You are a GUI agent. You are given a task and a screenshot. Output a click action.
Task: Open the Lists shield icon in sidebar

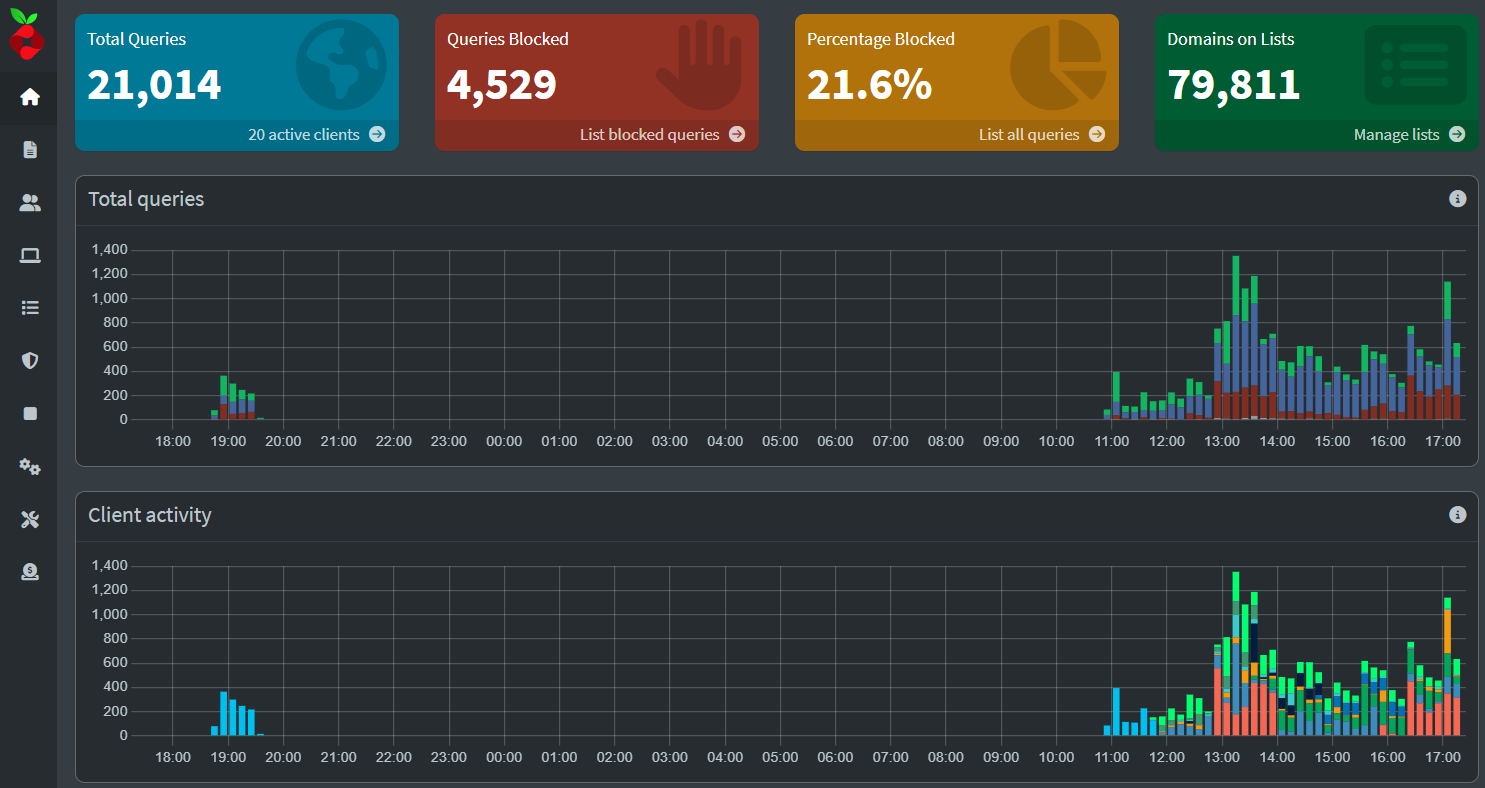click(30, 361)
